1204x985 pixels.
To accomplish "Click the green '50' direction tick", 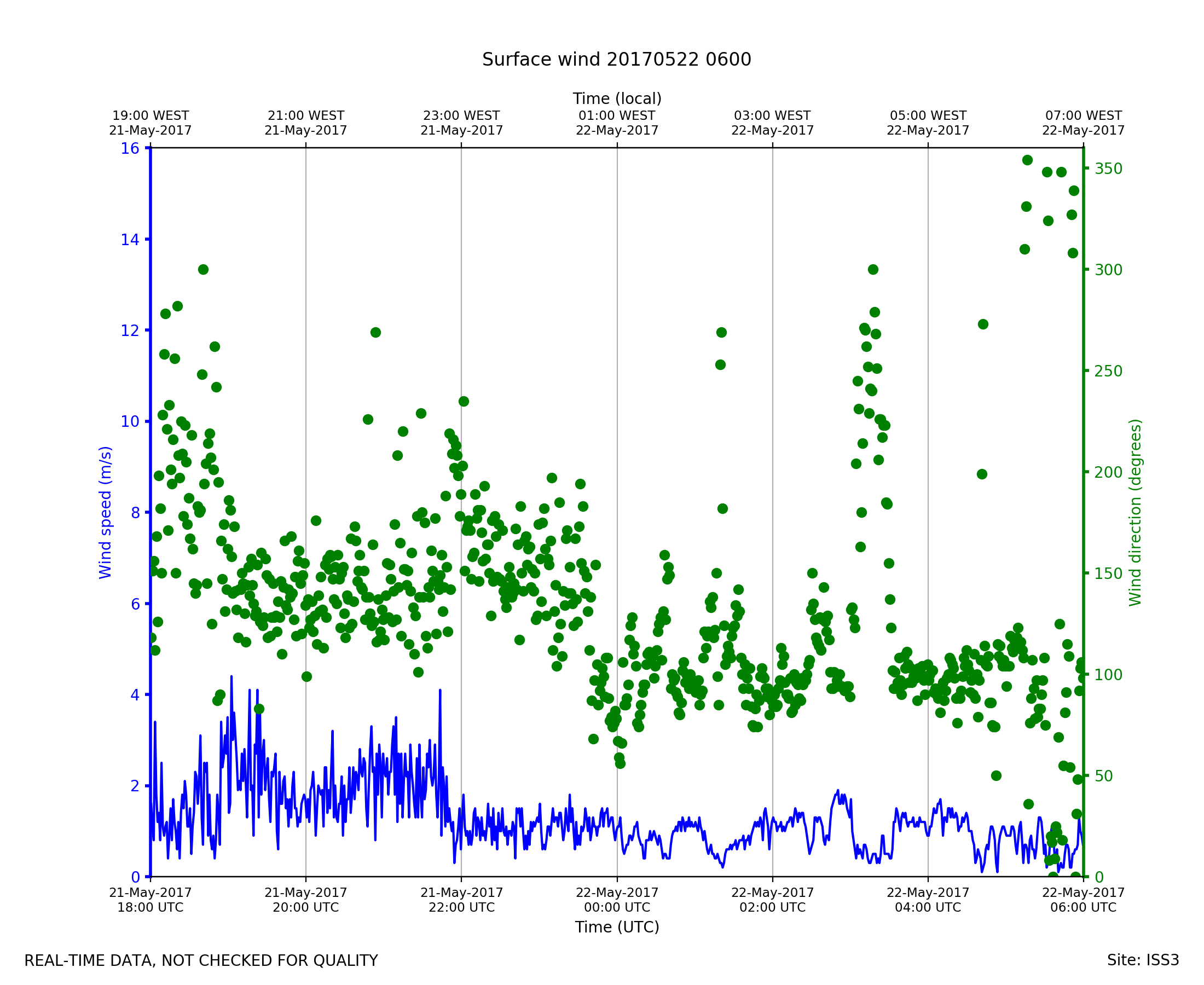I will 1103,775.
